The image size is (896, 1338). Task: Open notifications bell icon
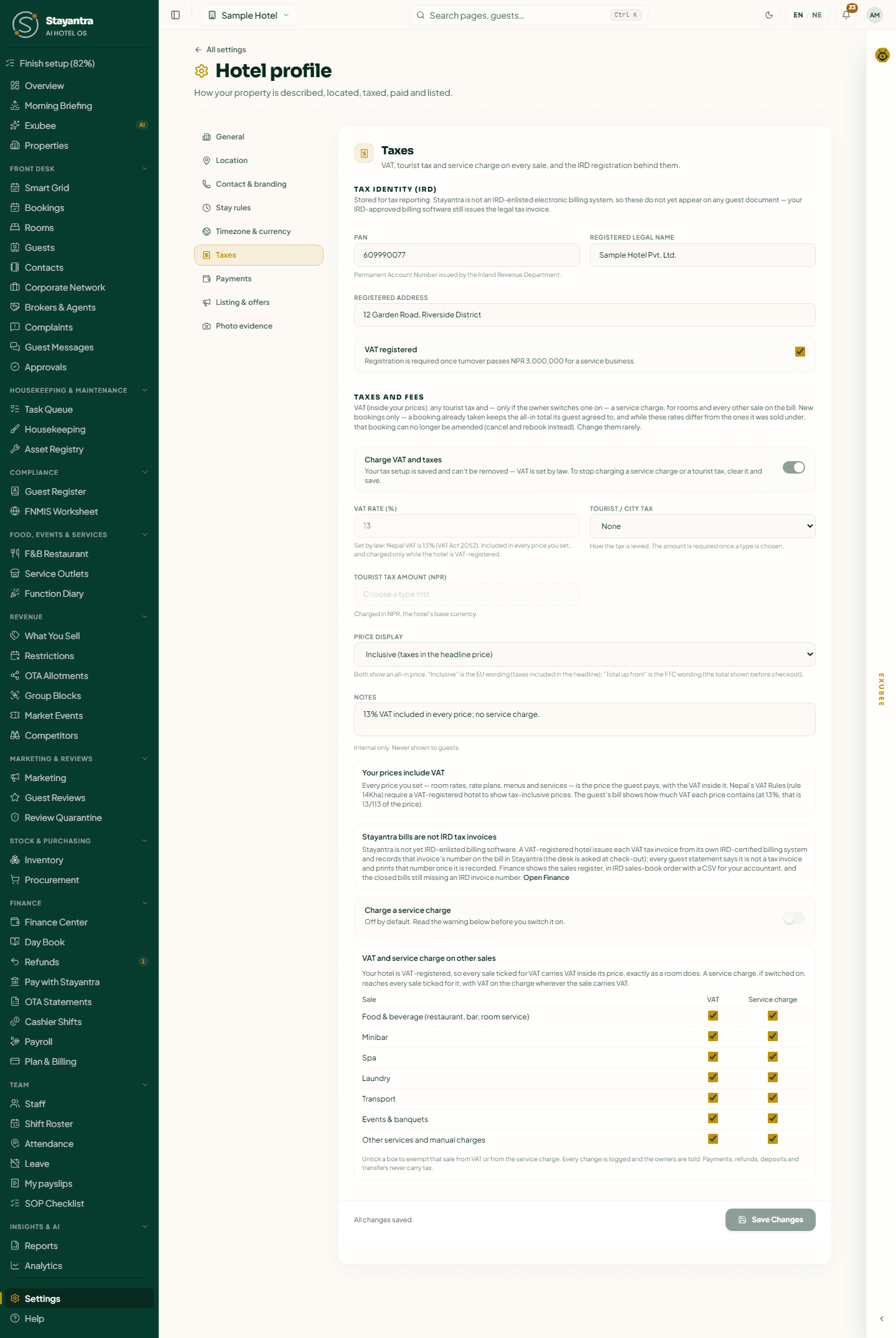[x=846, y=15]
